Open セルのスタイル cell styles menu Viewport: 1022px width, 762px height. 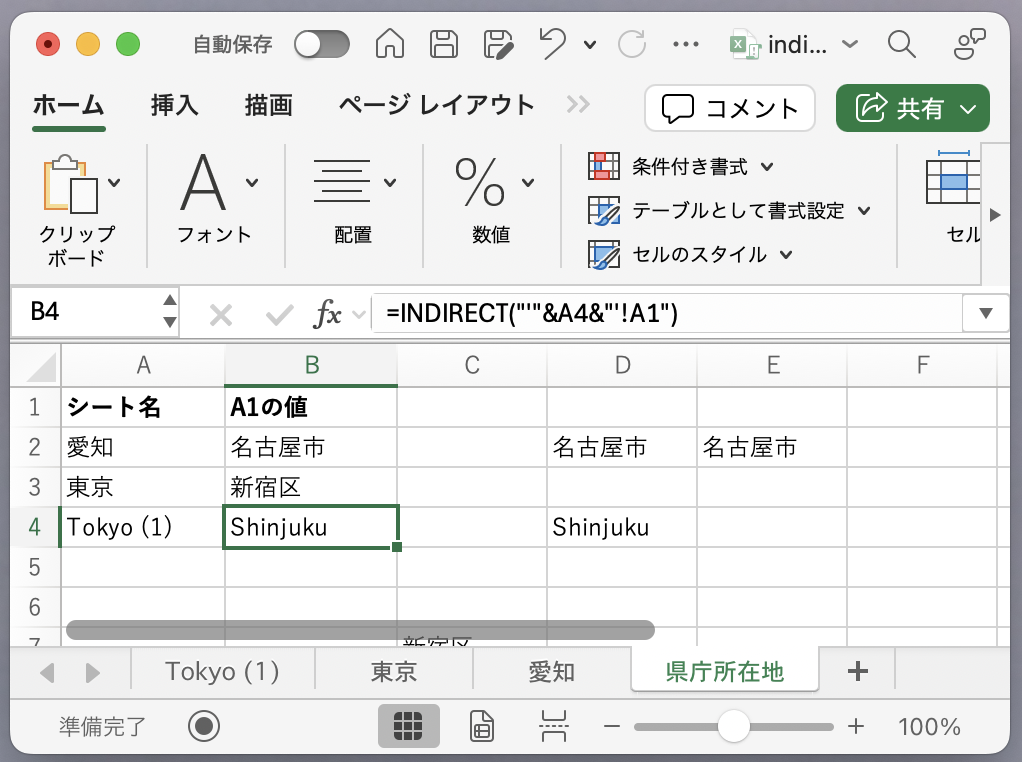(x=690, y=254)
